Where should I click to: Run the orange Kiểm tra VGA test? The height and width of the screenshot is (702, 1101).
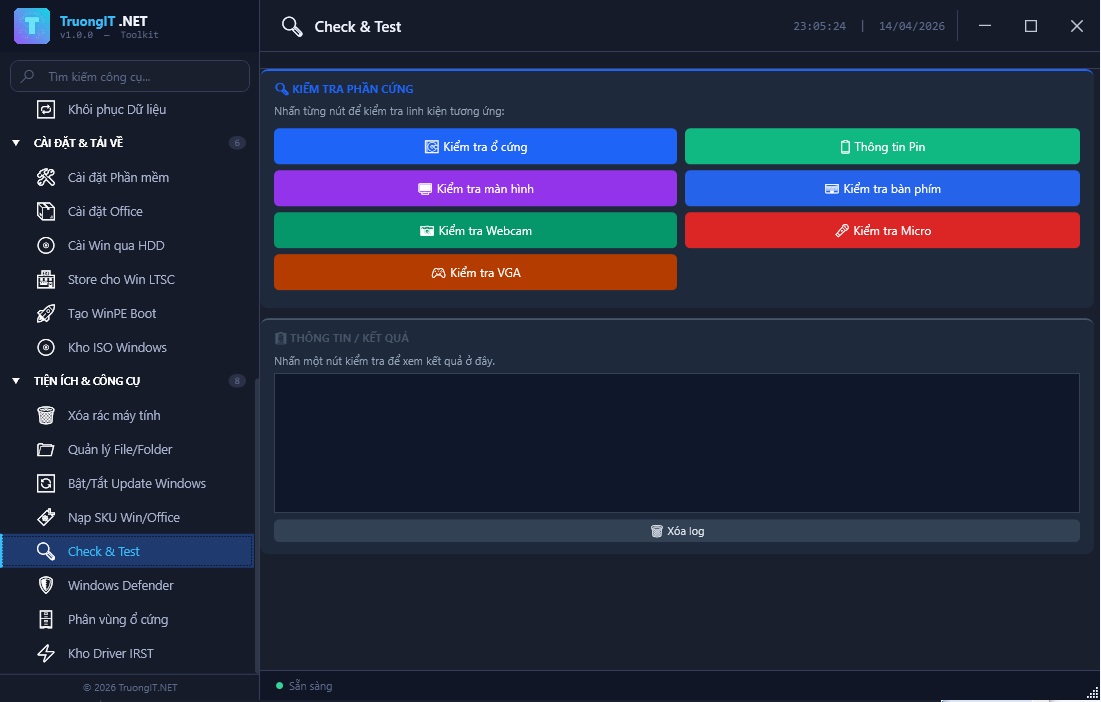pyautogui.click(x=475, y=272)
